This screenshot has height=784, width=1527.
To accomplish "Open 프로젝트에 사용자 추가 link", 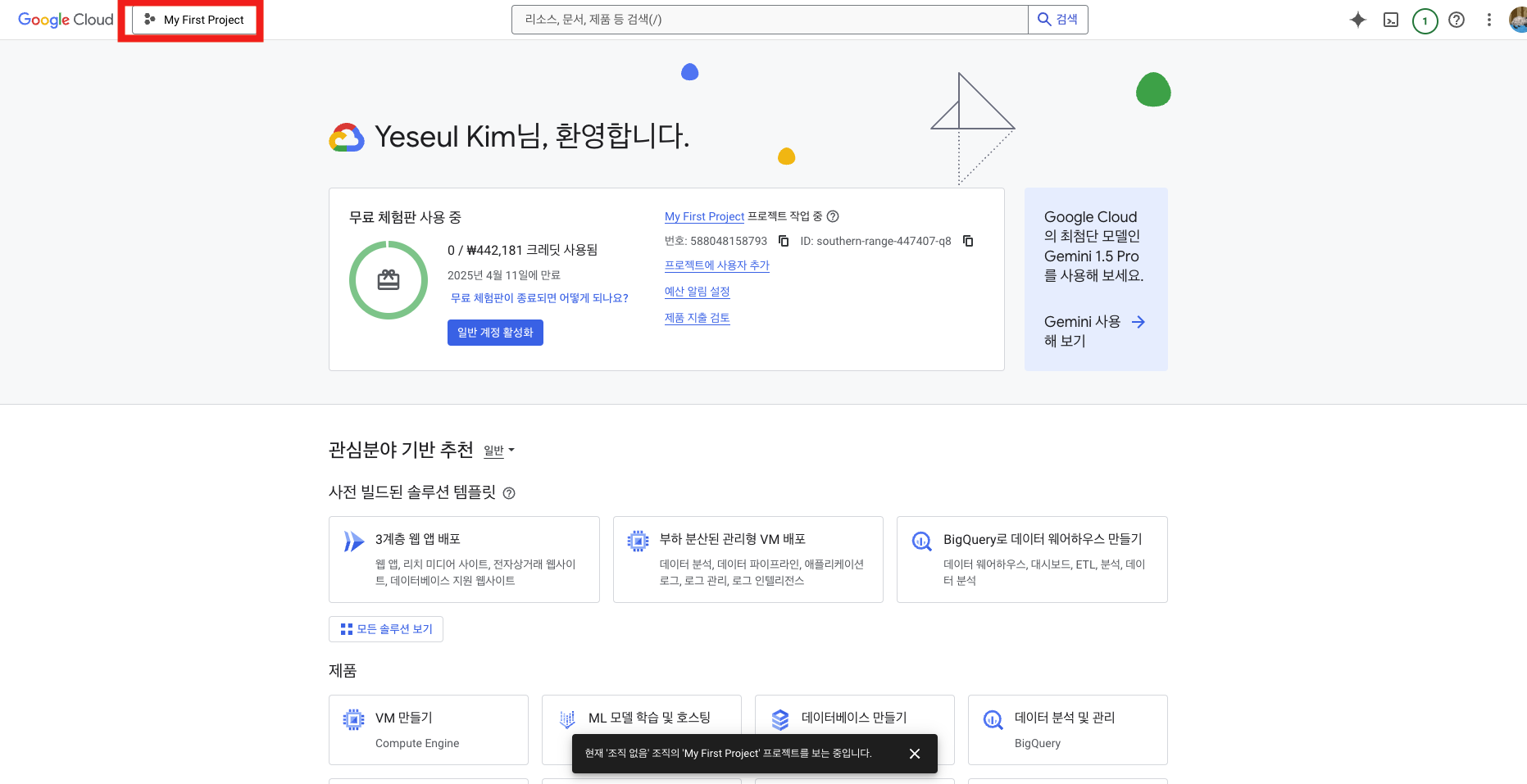I will [717, 265].
